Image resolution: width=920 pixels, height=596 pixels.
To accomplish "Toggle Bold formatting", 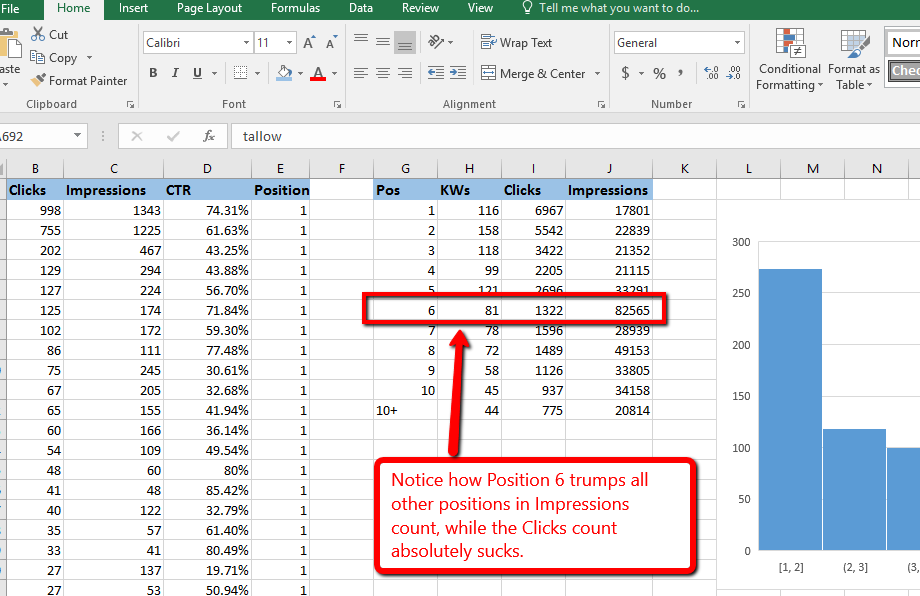I will tap(153, 73).
